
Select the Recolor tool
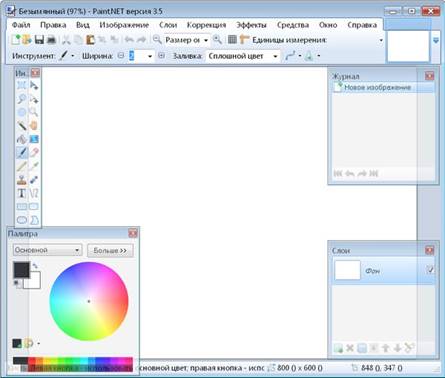tap(34, 180)
